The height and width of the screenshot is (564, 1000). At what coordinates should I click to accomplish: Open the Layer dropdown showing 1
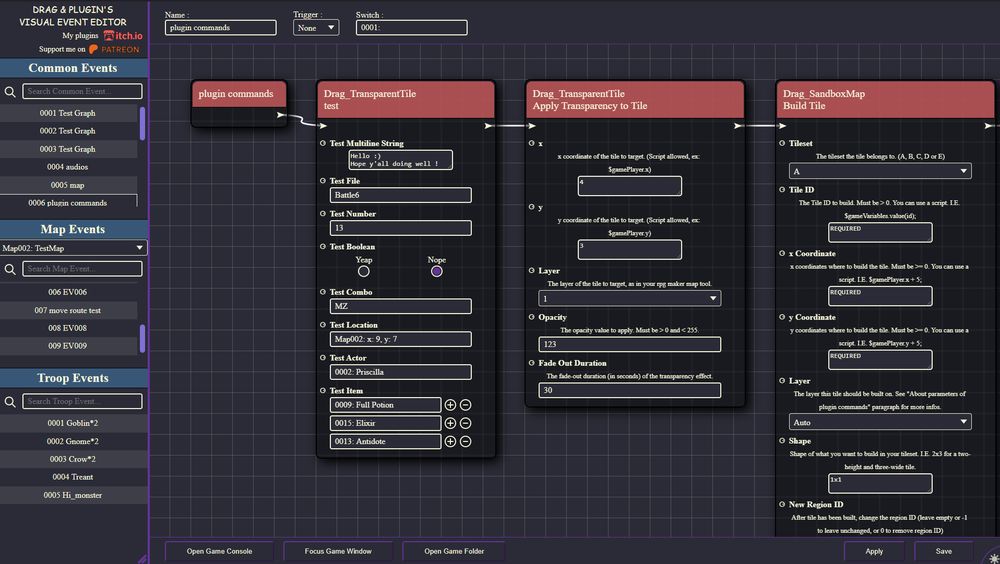tap(629, 298)
